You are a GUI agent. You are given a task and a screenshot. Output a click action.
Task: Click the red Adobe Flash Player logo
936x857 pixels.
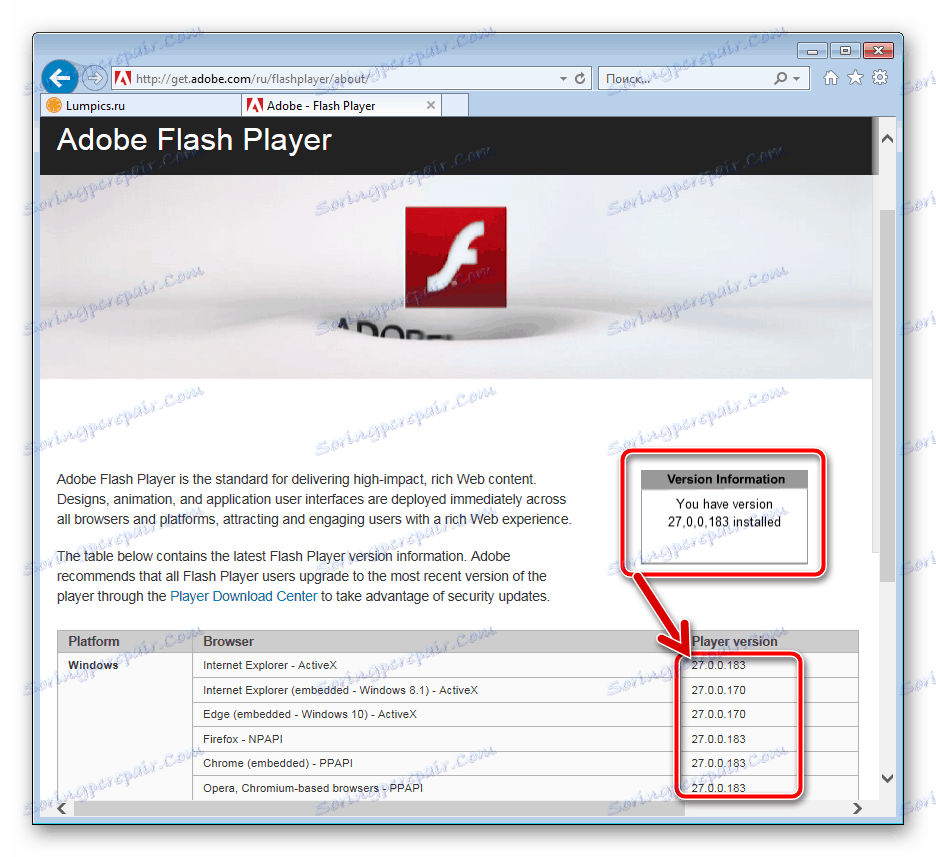(x=455, y=256)
